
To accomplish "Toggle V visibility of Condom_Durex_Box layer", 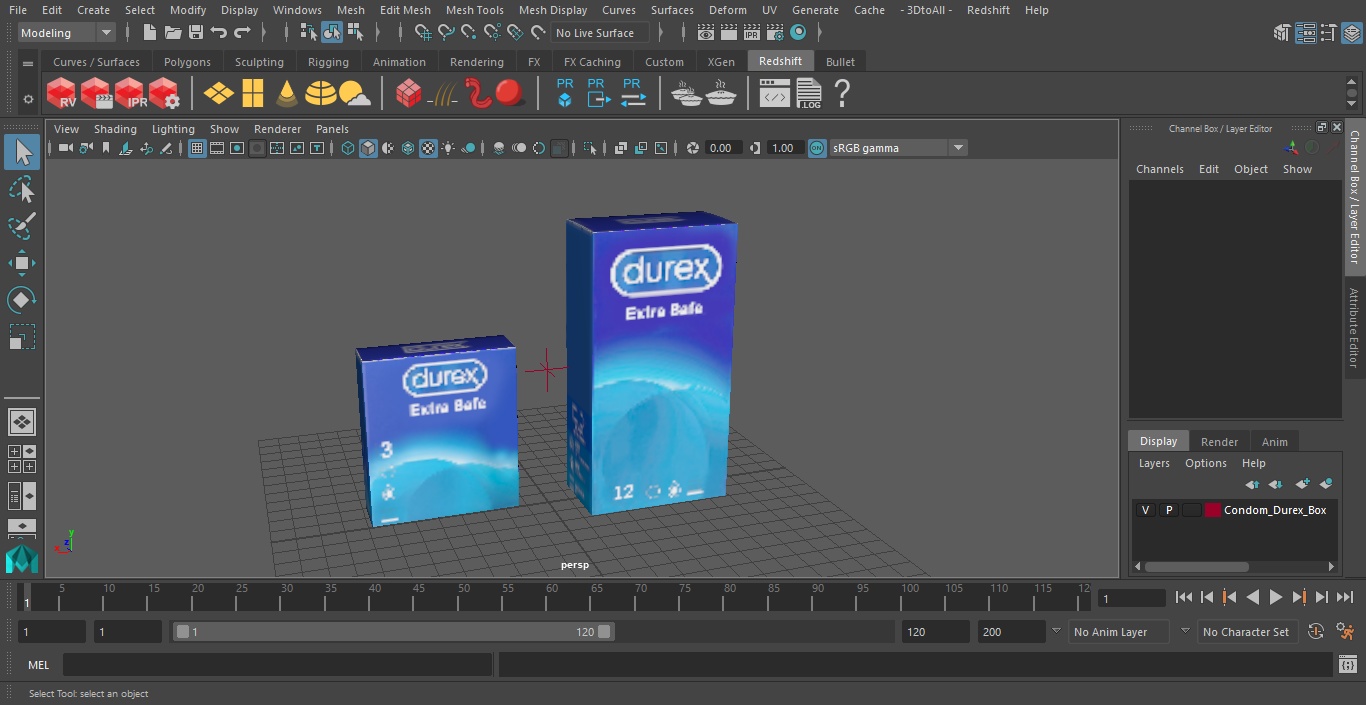I will point(1145,510).
